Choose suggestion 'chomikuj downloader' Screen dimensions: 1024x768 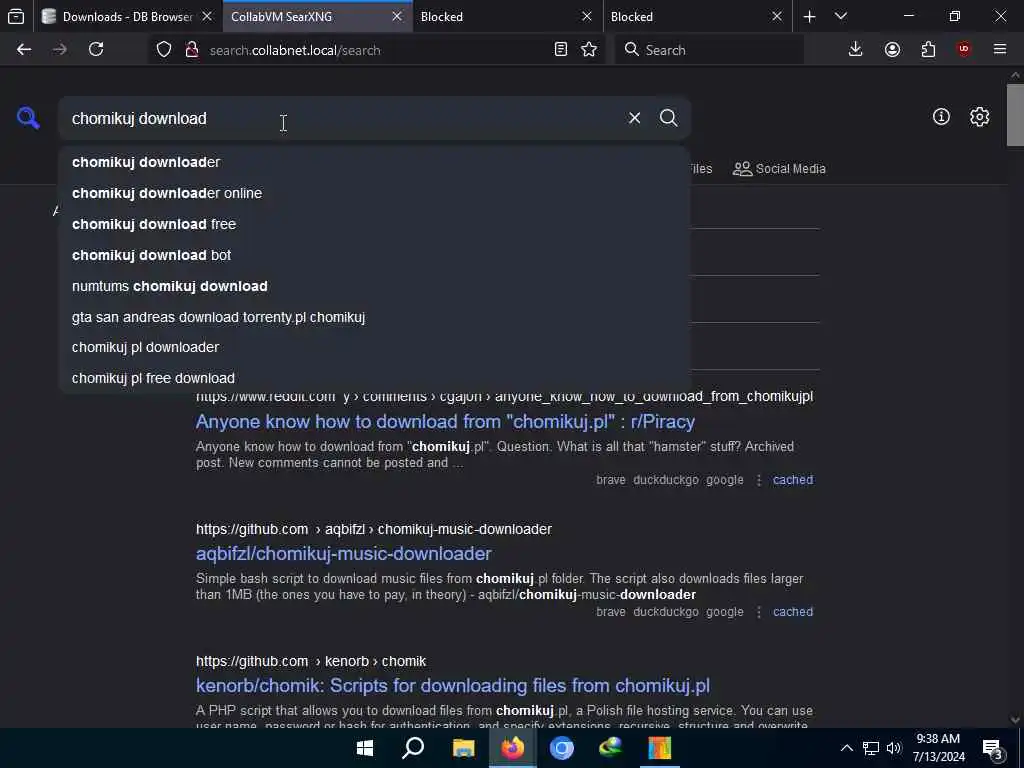374,162
